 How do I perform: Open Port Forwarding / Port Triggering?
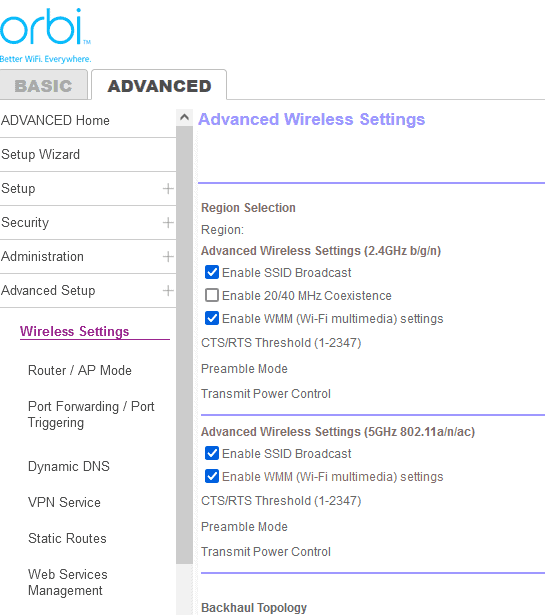pyautogui.click(x=91, y=415)
